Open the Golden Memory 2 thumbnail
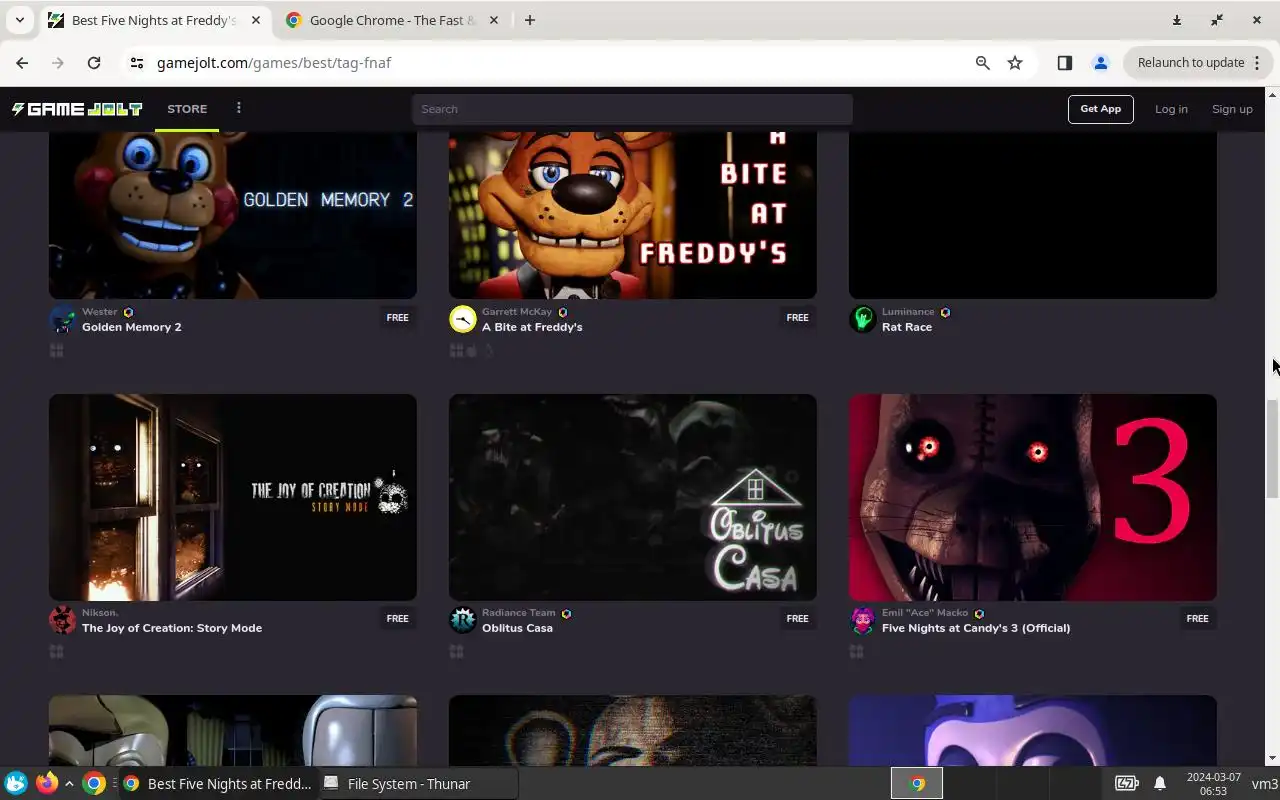1280x800 pixels. coord(233,215)
